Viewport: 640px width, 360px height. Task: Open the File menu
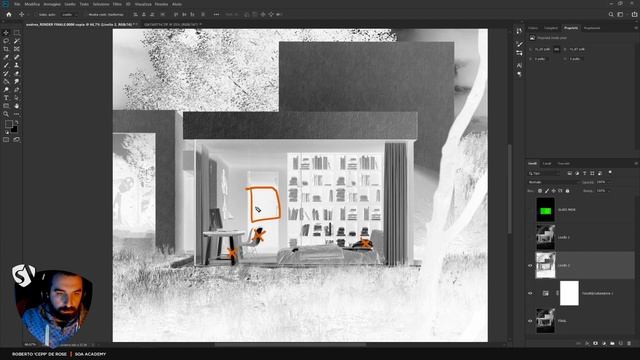tap(17, 4)
